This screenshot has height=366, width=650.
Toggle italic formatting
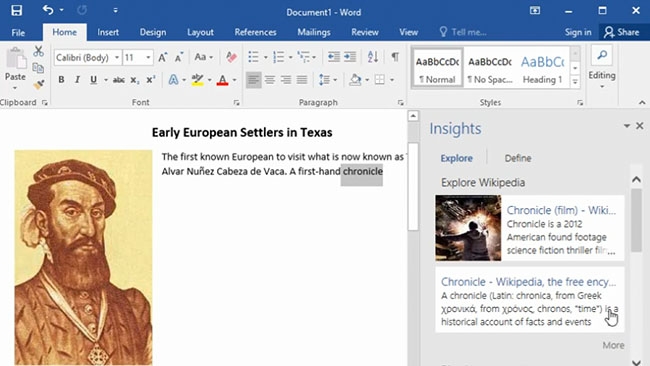(x=77, y=80)
